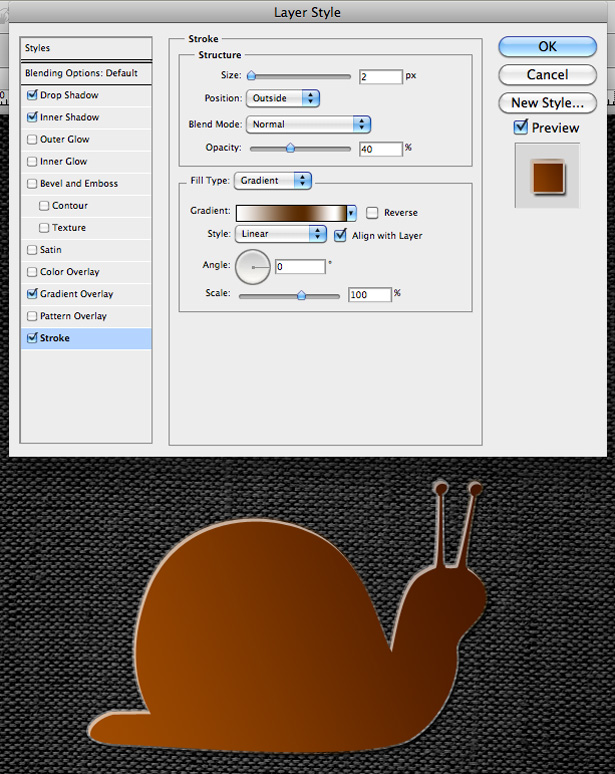Open the gradient picker arrow

click(x=351, y=213)
